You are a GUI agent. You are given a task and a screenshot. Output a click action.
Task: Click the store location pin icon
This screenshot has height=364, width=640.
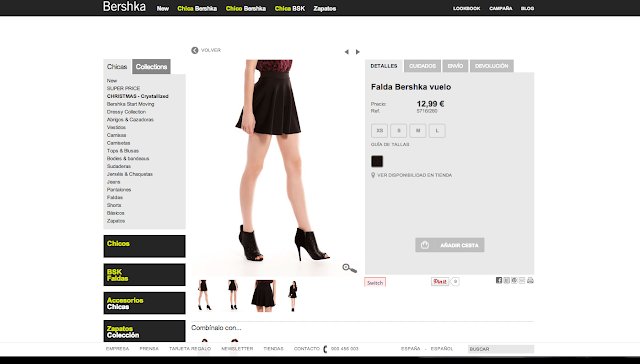point(373,175)
